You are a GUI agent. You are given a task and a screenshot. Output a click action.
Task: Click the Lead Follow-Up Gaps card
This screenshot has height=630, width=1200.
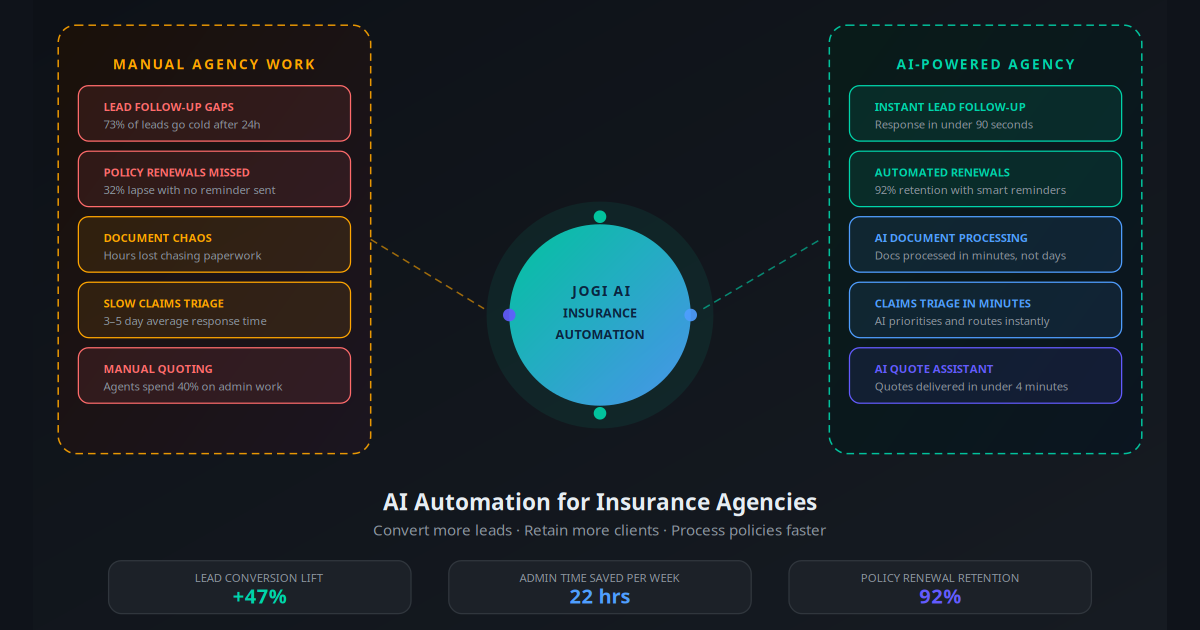(x=214, y=113)
